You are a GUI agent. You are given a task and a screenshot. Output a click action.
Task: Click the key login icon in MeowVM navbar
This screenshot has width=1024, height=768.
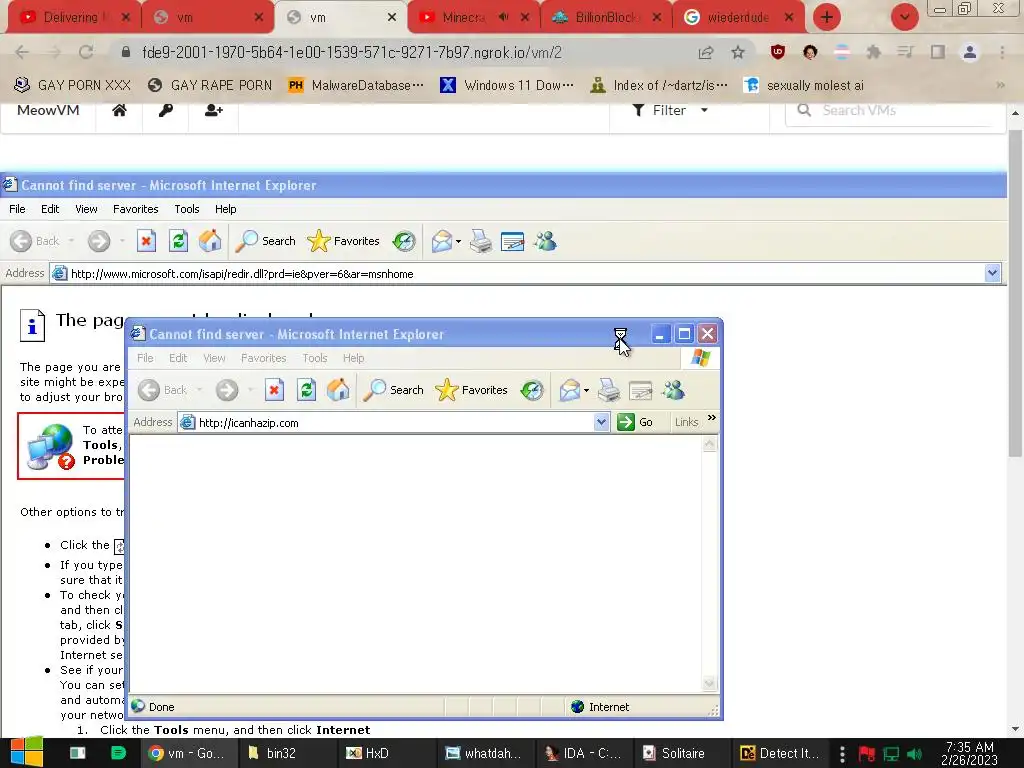click(x=166, y=110)
